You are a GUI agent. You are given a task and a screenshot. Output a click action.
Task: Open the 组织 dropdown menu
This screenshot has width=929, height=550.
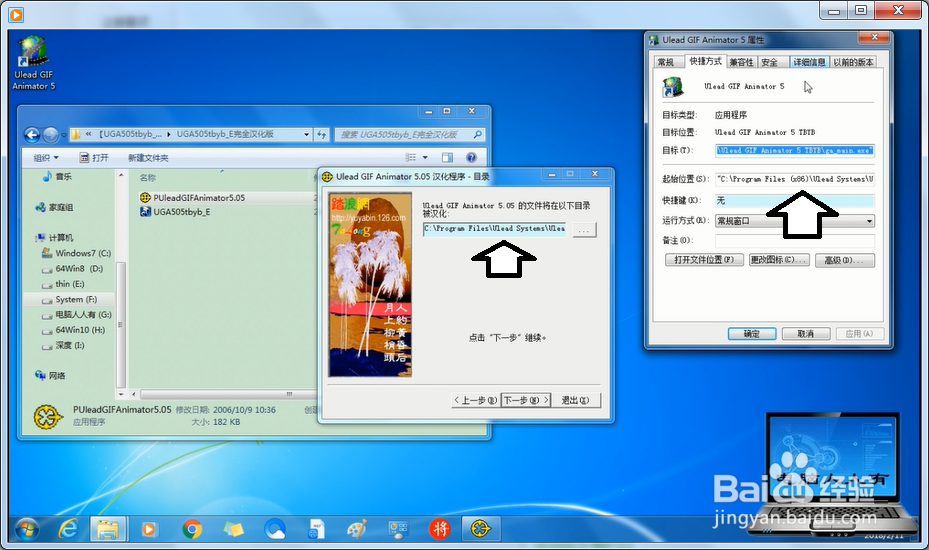coord(46,158)
